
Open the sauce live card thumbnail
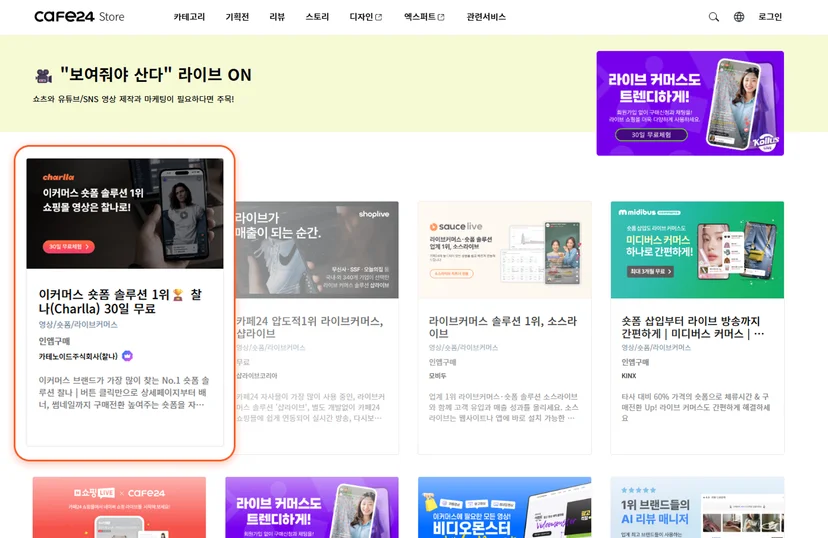[504, 249]
